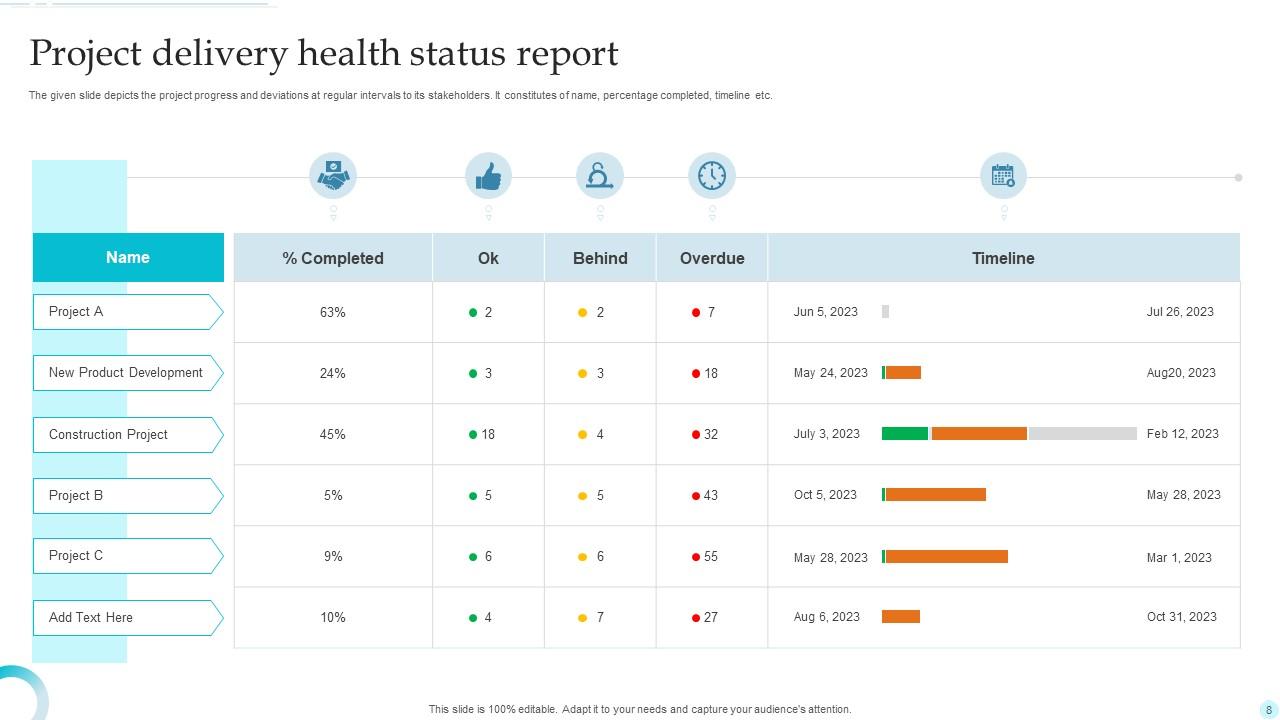This screenshot has height=720, width=1280.
Task: Click the Add Text Here placeholder tag
Action: tap(127, 618)
